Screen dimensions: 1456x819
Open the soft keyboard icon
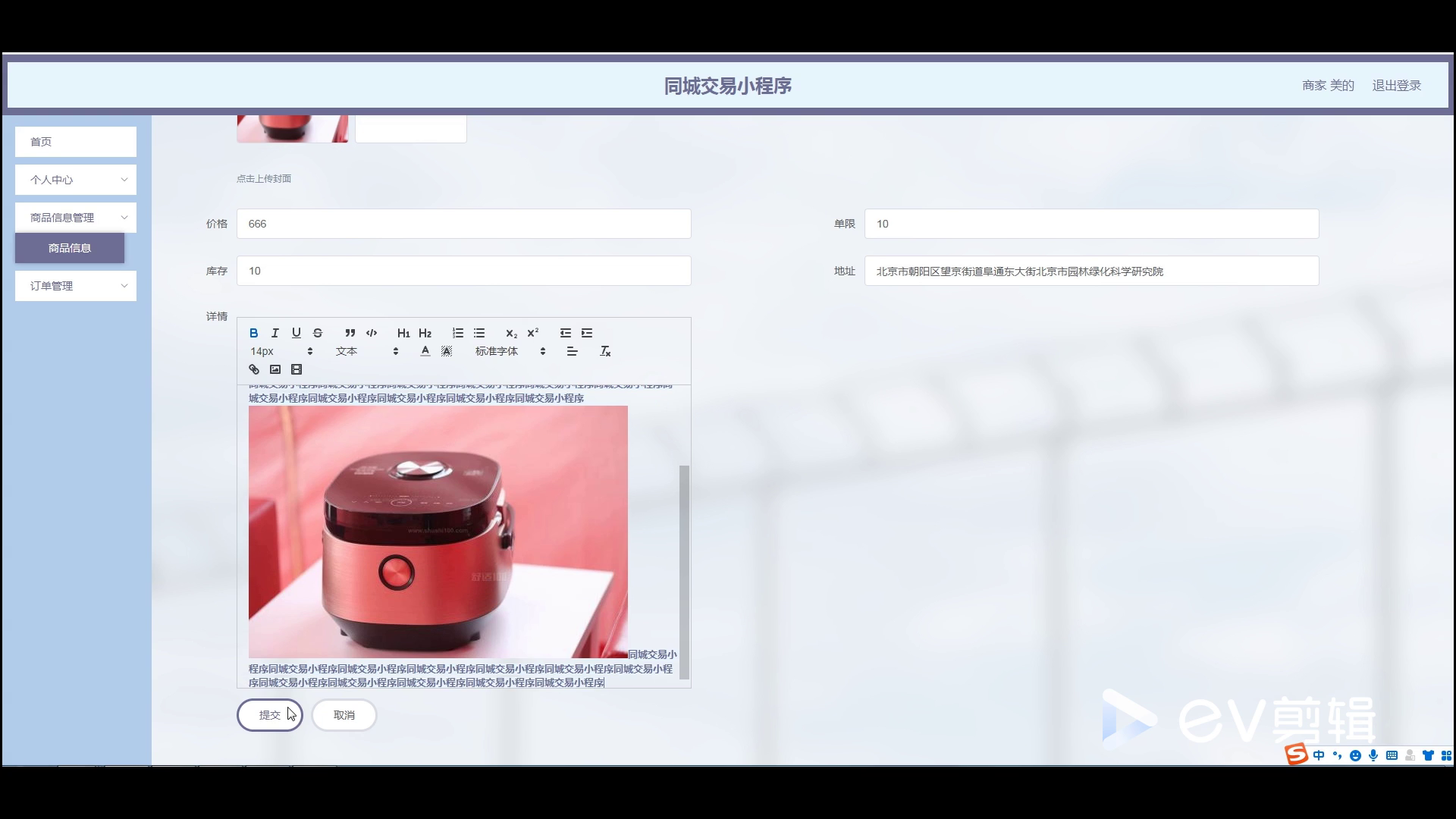[1392, 755]
